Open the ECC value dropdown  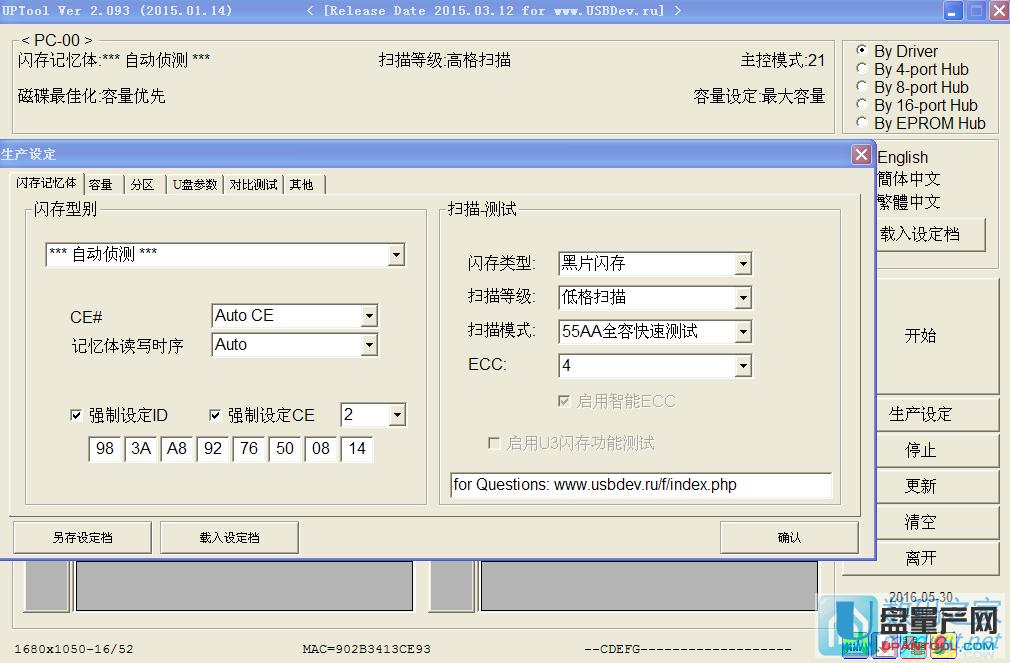742,366
